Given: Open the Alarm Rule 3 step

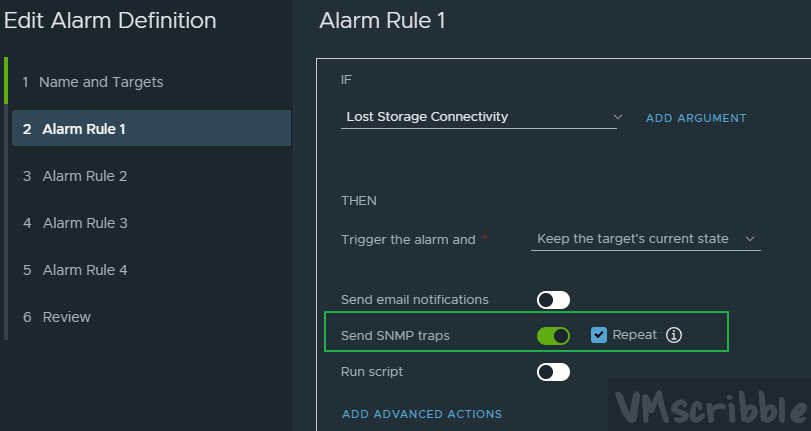Looking at the screenshot, I should (x=85, y=223).
